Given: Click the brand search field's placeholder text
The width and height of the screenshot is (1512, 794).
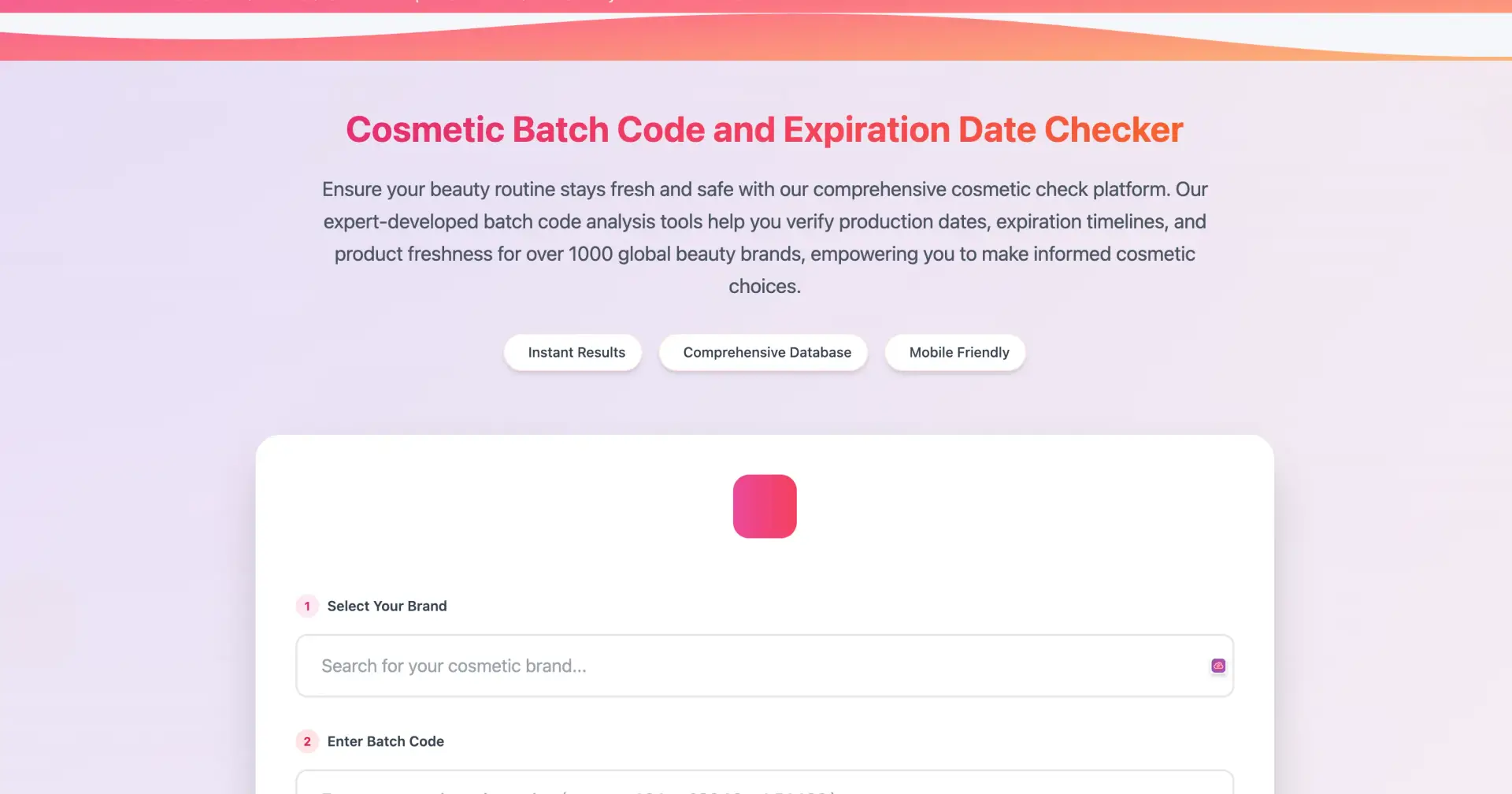Looking at the screenshot, I should [453, 666].
